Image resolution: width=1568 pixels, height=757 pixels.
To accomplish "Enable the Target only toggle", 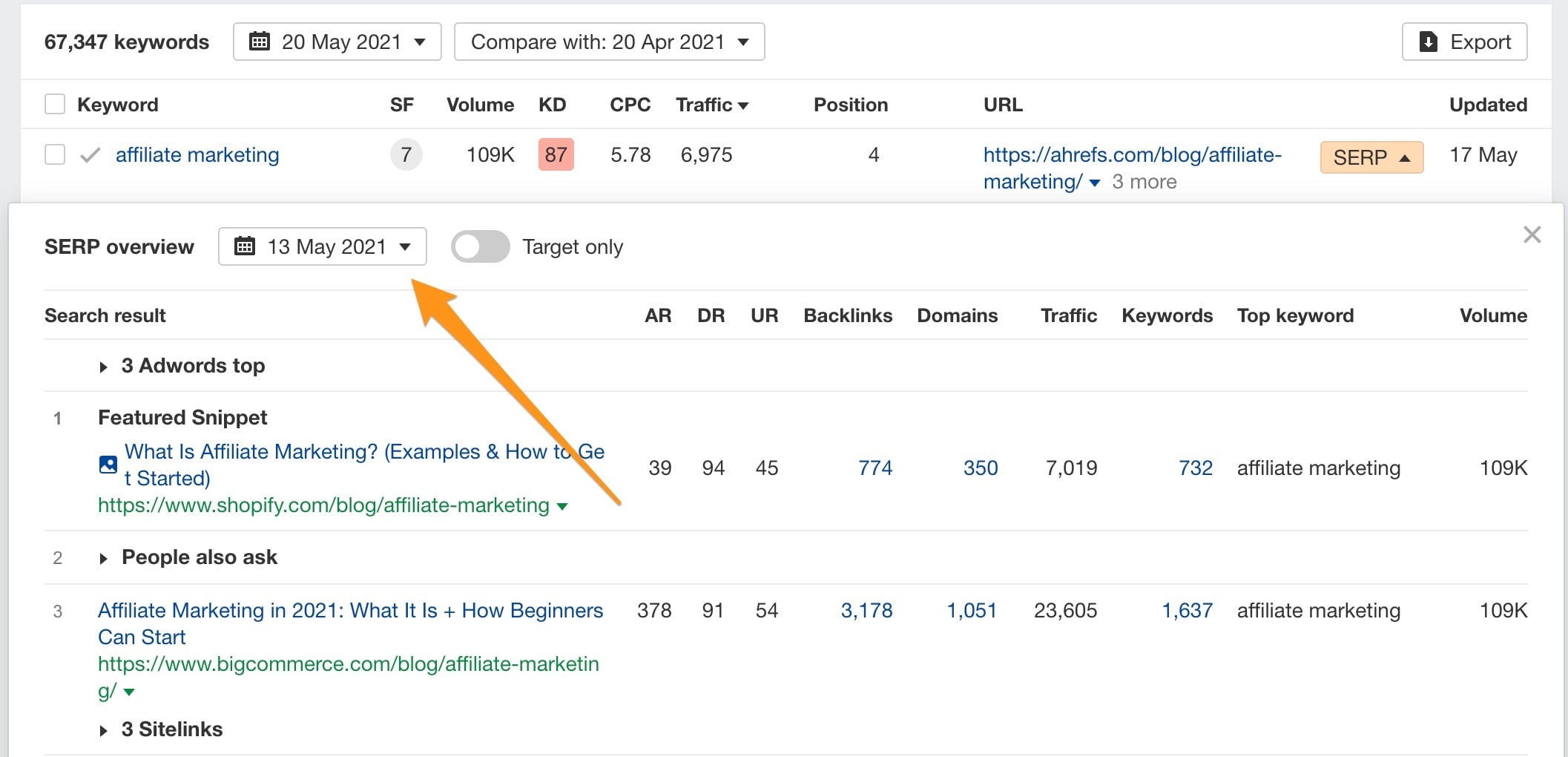I will pyautogui.click(x=480, y=246).
